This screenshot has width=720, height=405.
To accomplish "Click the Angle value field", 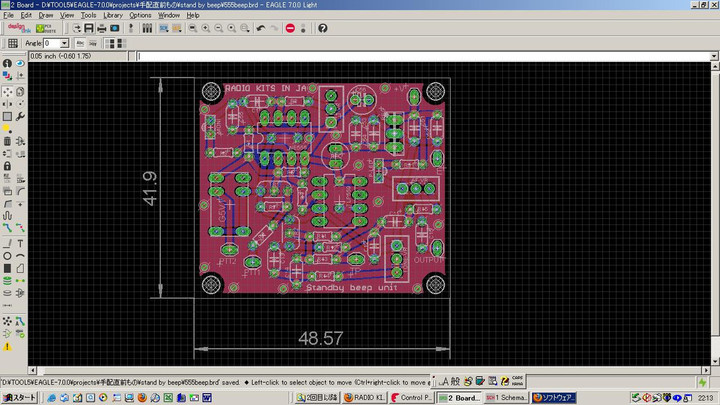I will 52,44.
